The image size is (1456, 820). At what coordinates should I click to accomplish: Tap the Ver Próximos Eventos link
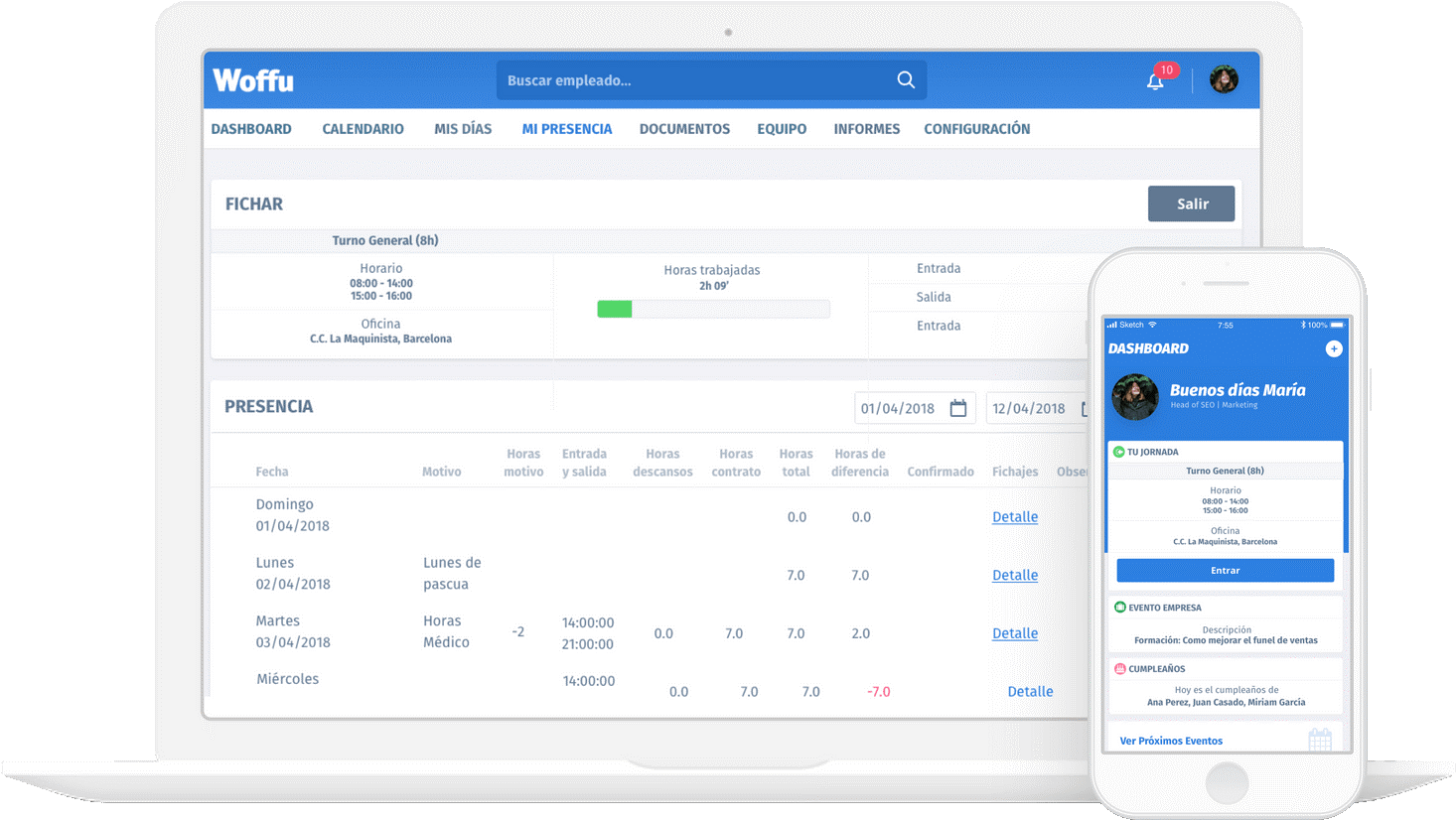(1171, 741)
